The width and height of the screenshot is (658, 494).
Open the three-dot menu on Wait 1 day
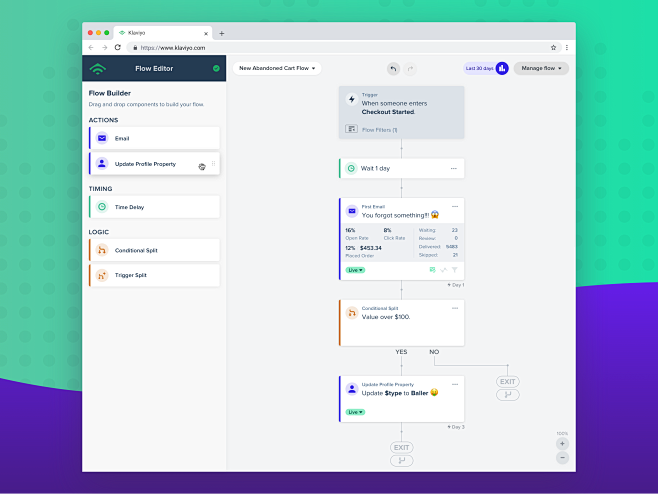coord(454,168)
